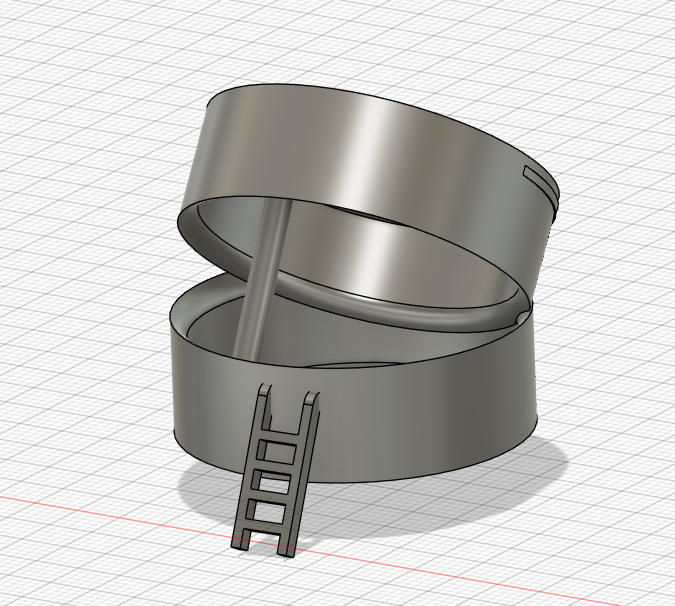Screen dimensions: 675x606
Task: Select the ladder leaning against the base
Action: 276,469
